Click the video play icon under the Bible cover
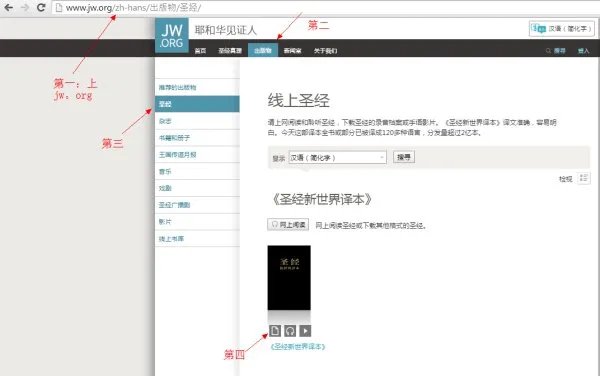Viewport: 600px width, 376px height. 305,330
